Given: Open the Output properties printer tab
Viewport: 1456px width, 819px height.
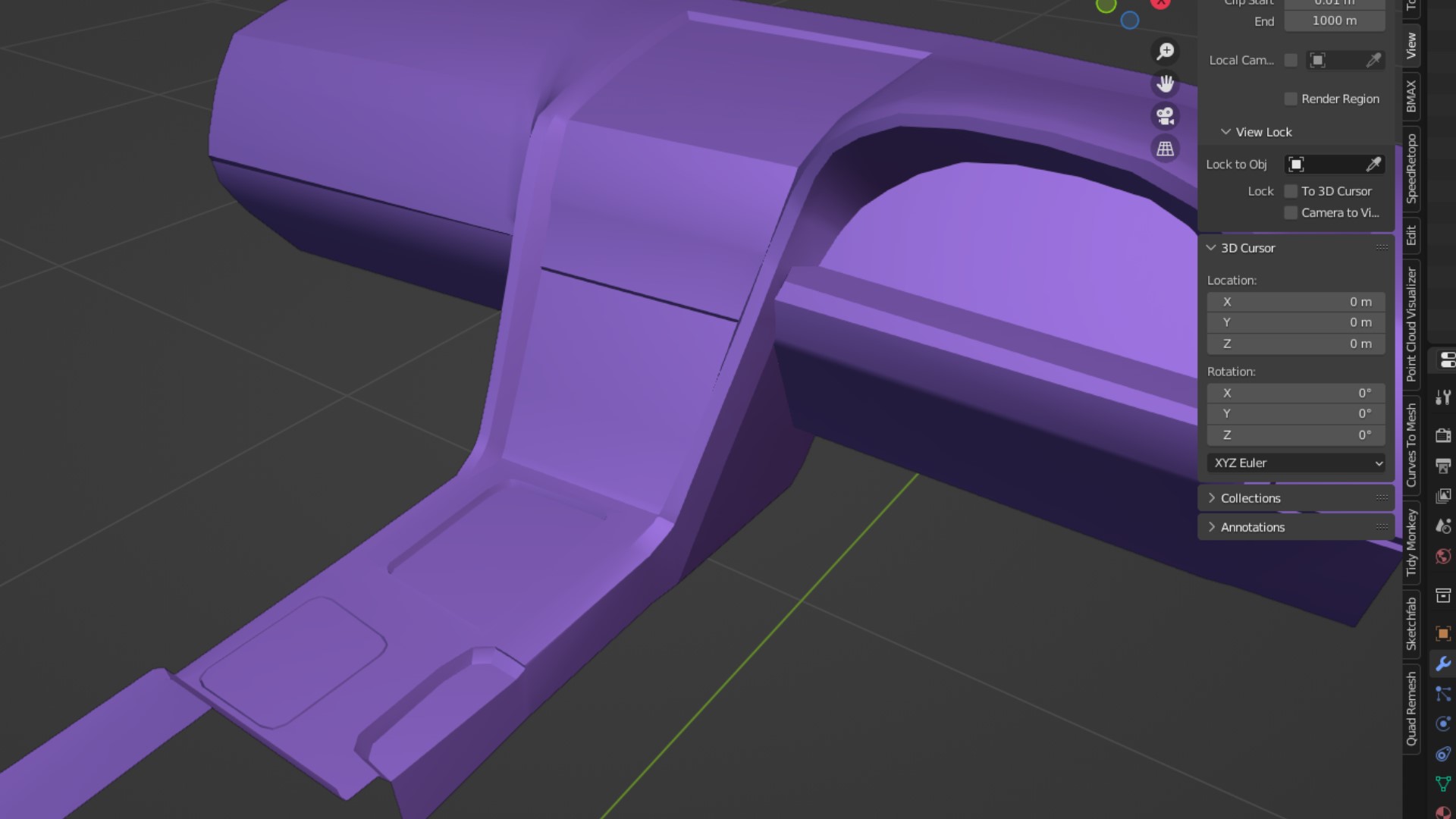Looking at the screenshot, I should pos(1442,466).
